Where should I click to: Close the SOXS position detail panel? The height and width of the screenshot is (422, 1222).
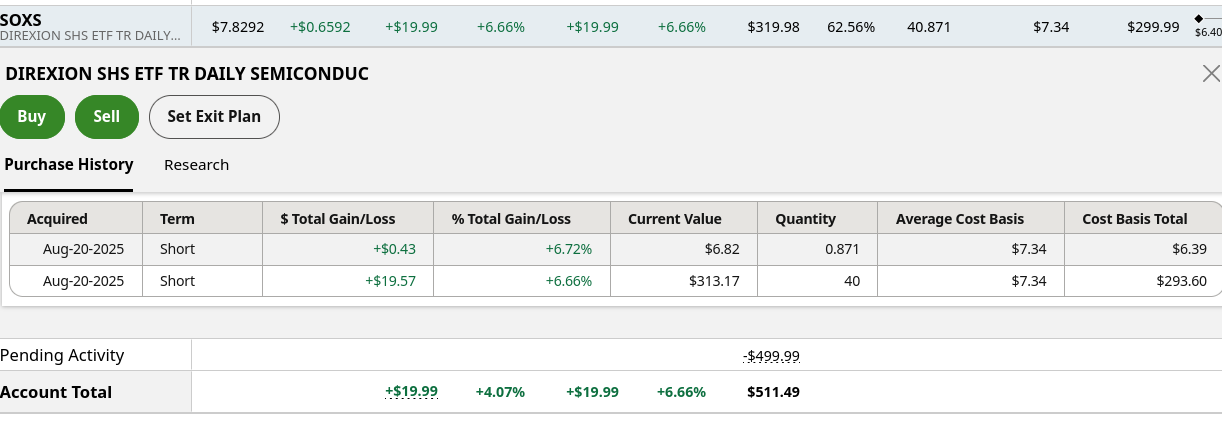coord(1210,73)
